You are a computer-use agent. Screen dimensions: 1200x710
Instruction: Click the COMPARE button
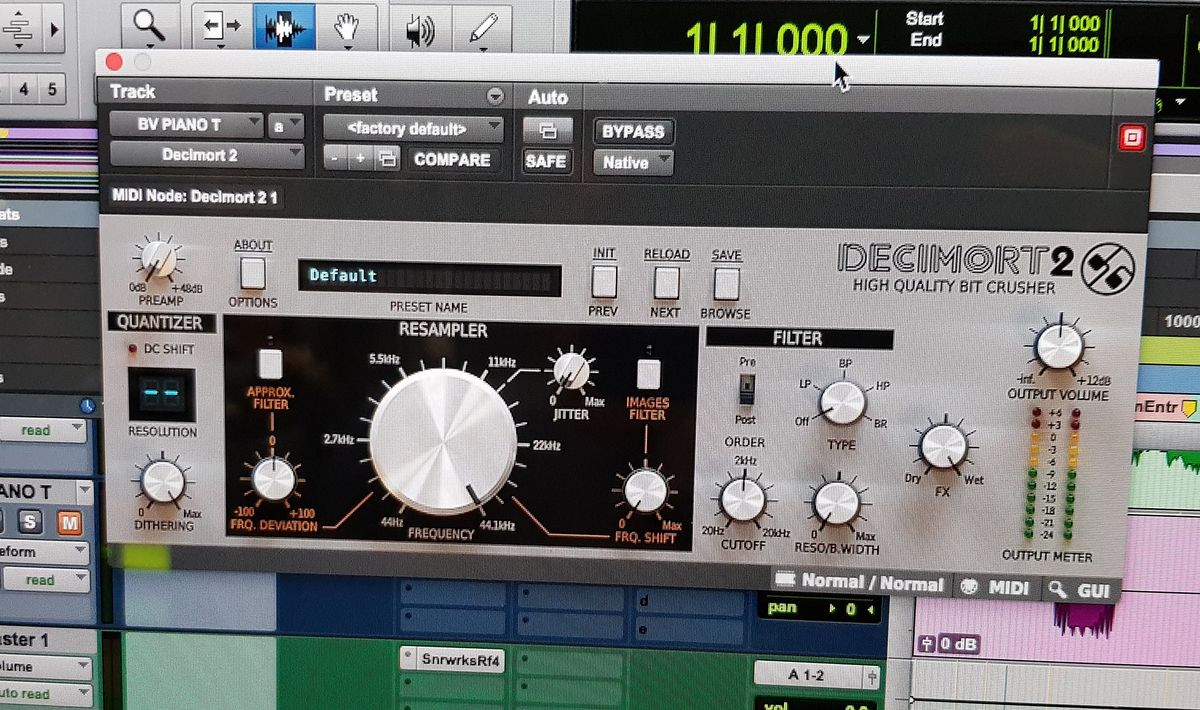[x=452, y=159]
